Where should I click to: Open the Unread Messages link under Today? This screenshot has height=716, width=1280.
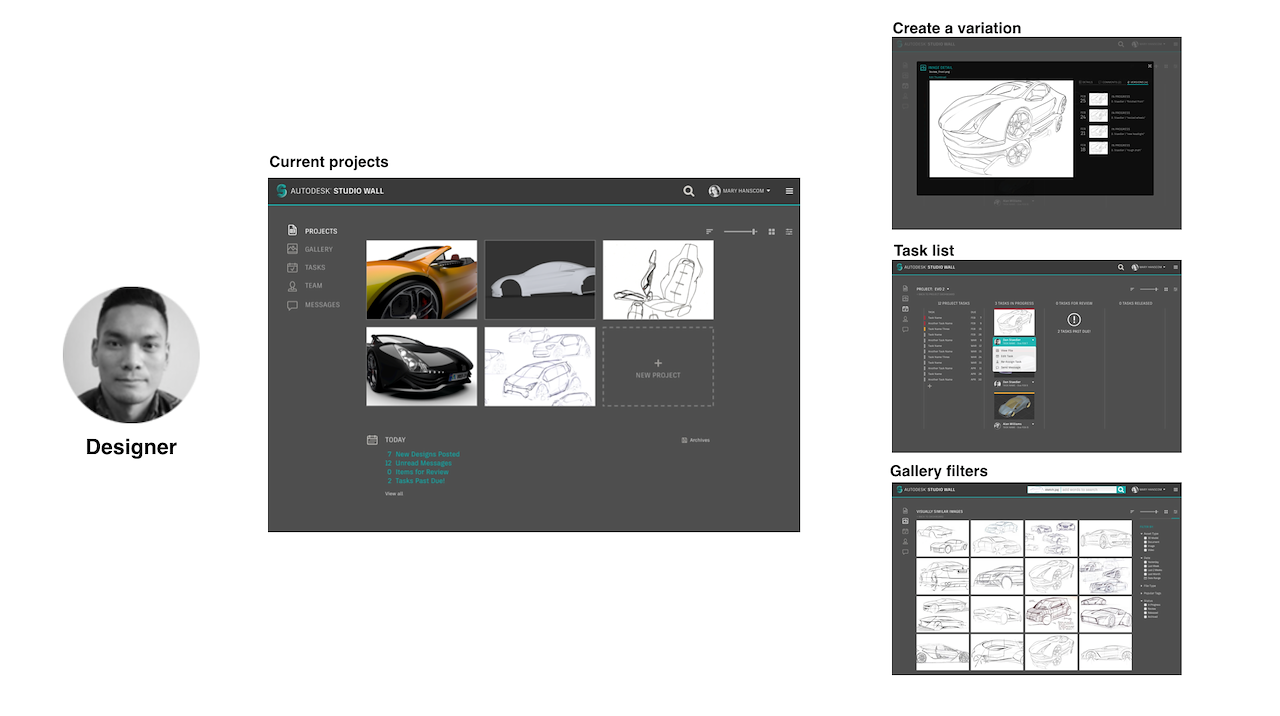point(418,463)
